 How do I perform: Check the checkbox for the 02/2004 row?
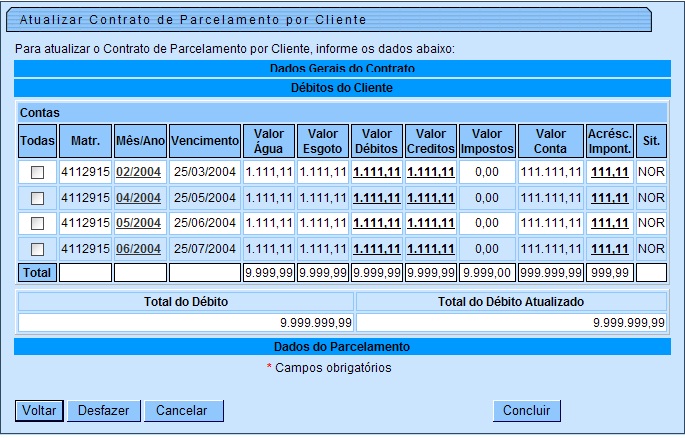(37, 172)
